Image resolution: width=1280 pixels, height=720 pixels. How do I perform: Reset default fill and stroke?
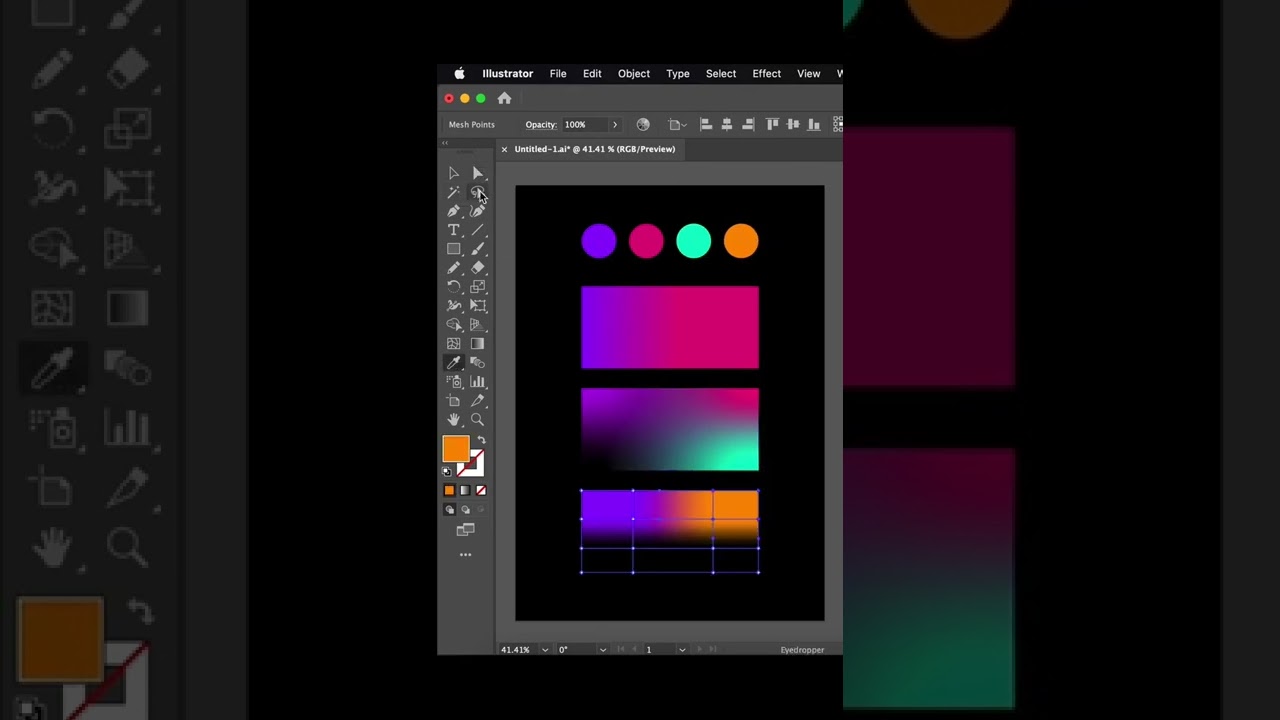447,472
